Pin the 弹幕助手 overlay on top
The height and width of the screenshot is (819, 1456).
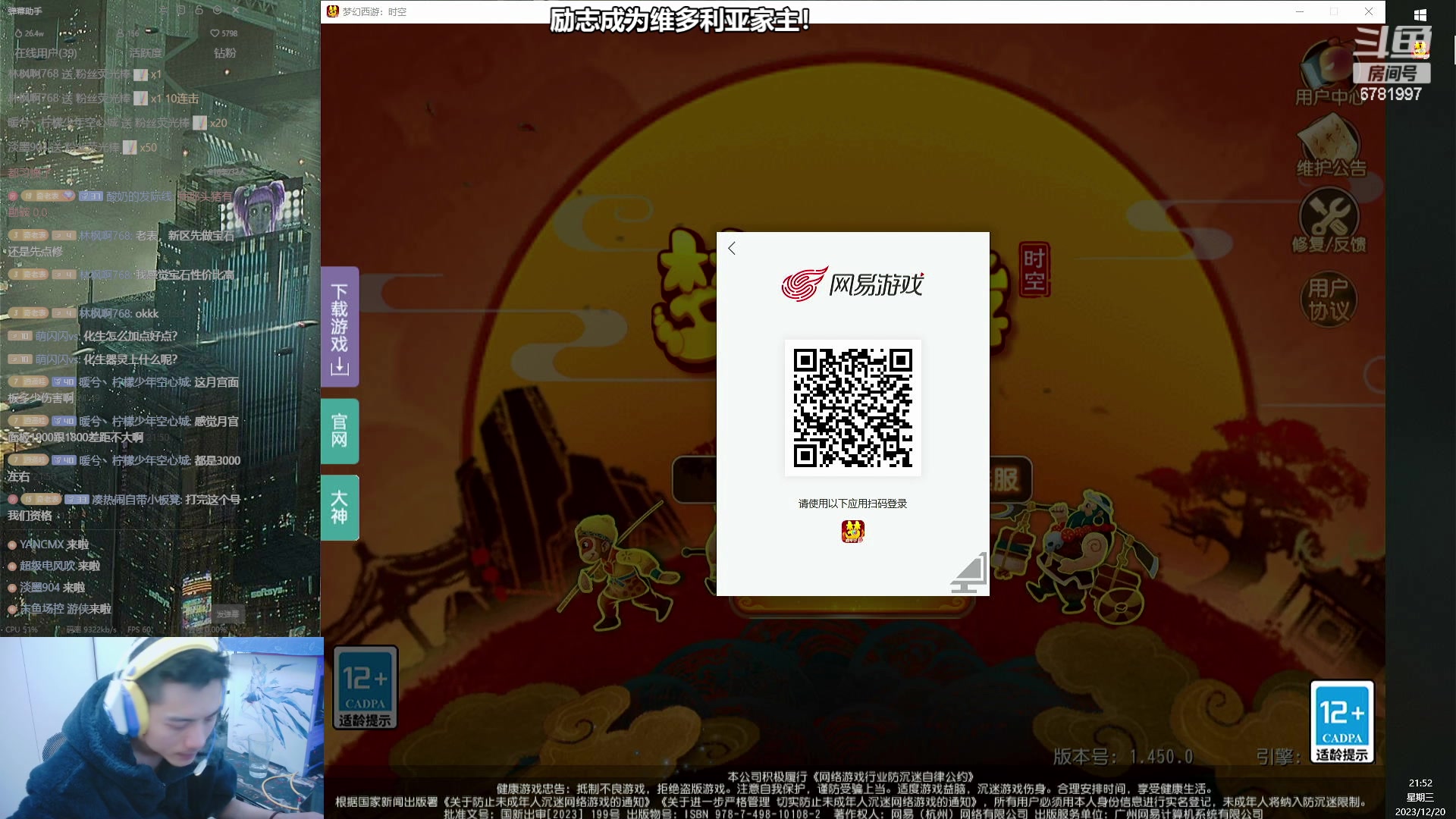click(x=162, y=11)
